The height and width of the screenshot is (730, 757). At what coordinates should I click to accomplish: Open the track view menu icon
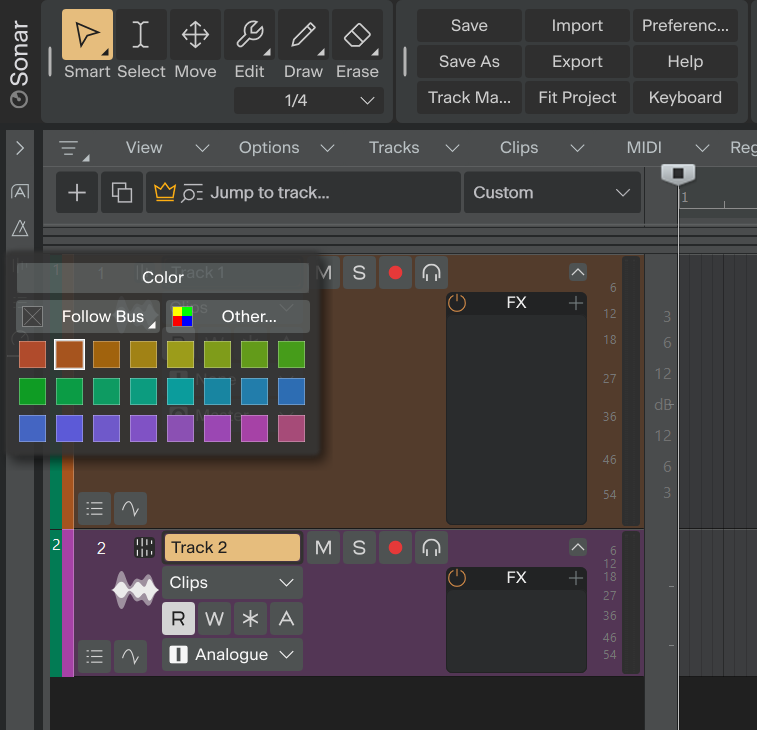click(73, 148)
